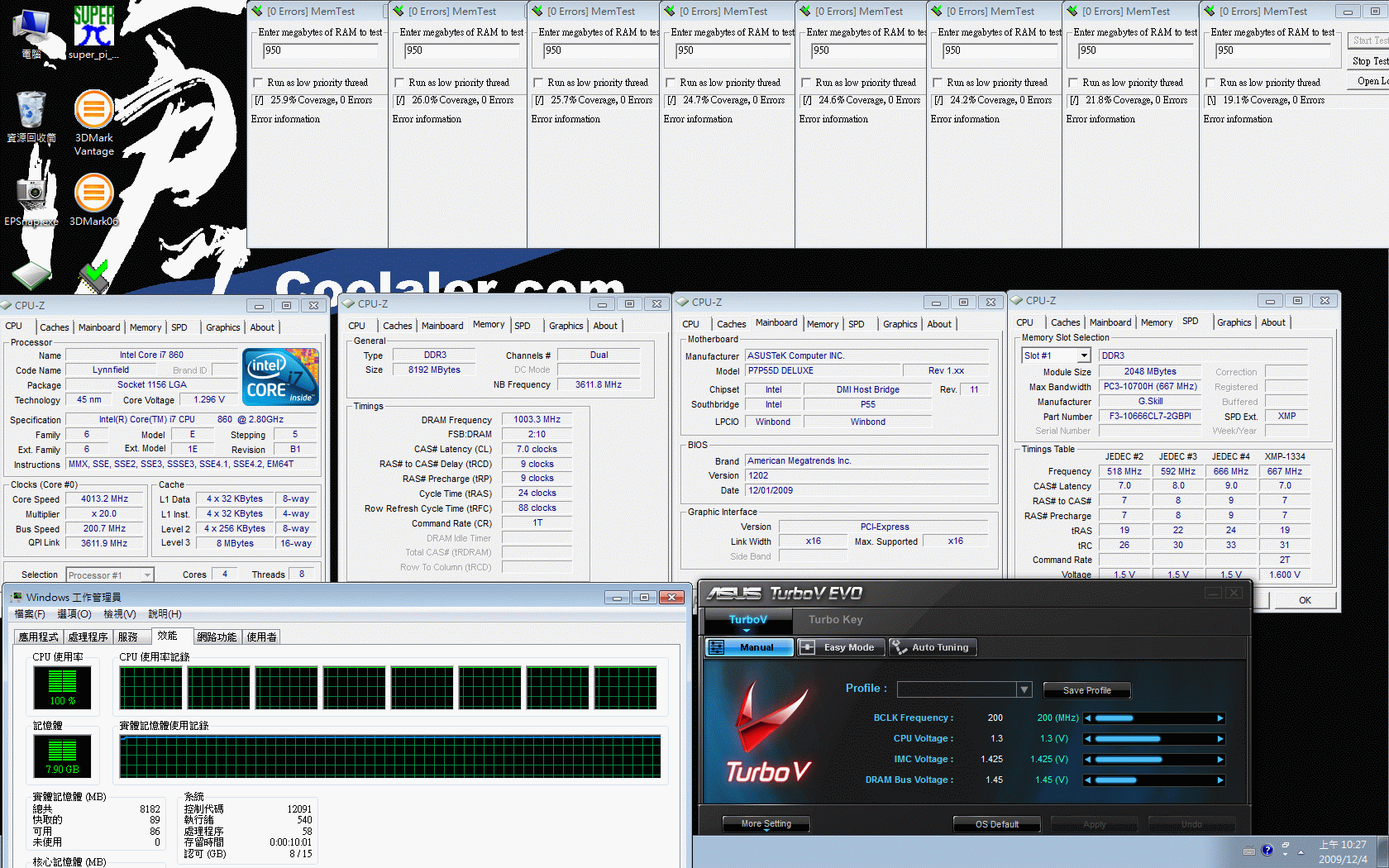This screenshot has height=868, width=1389.
Task: Toggle low priority thread in the 24.2% coverage MemTest
Action: point(938,83)
